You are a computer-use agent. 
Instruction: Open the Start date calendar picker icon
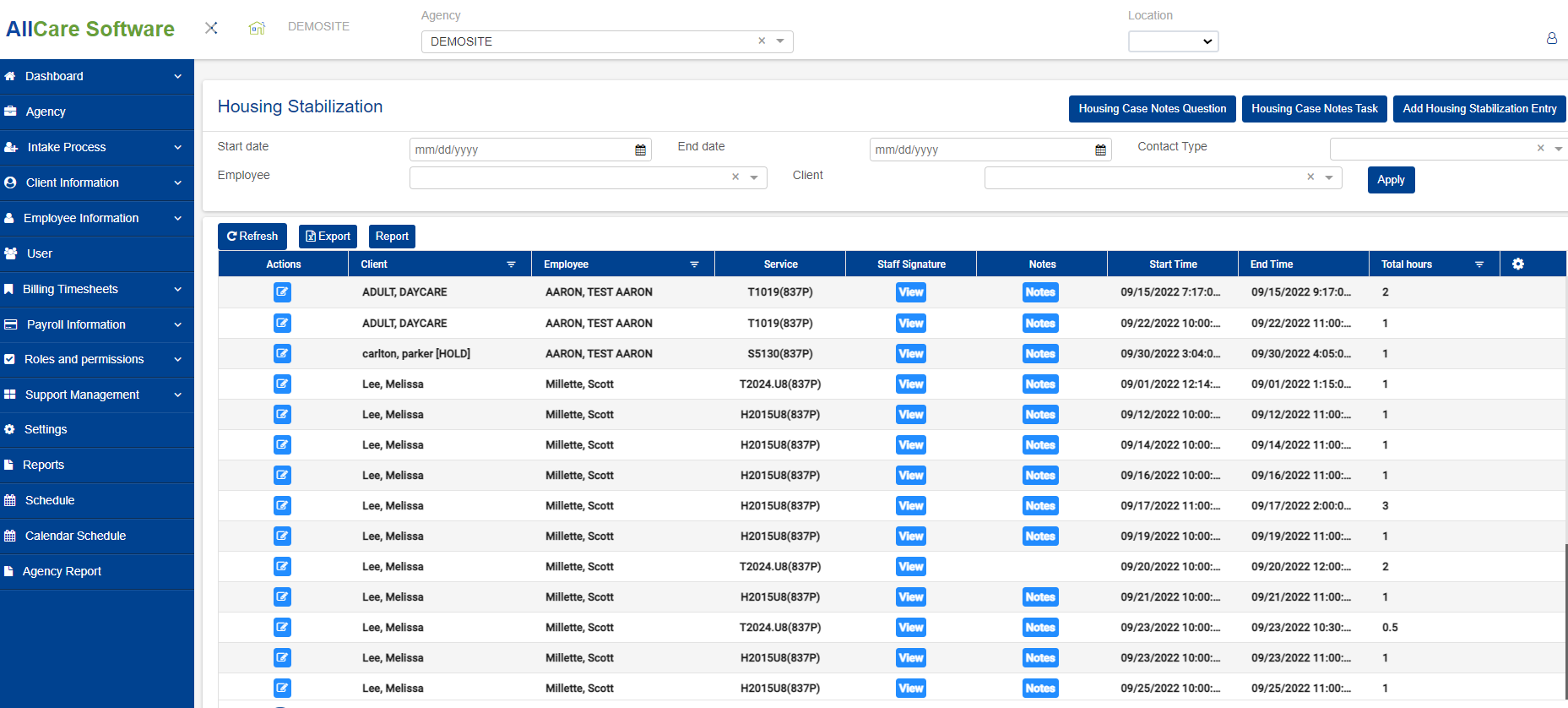[x=640, y=150]
